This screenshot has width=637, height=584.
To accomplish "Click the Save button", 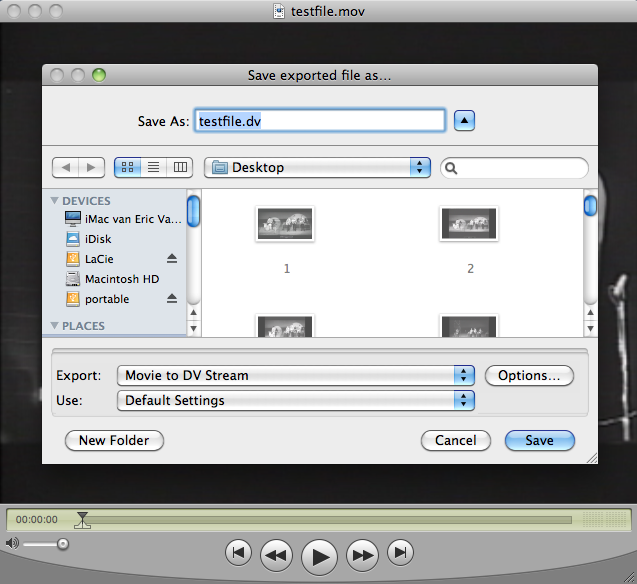I will tap(540, 440).
